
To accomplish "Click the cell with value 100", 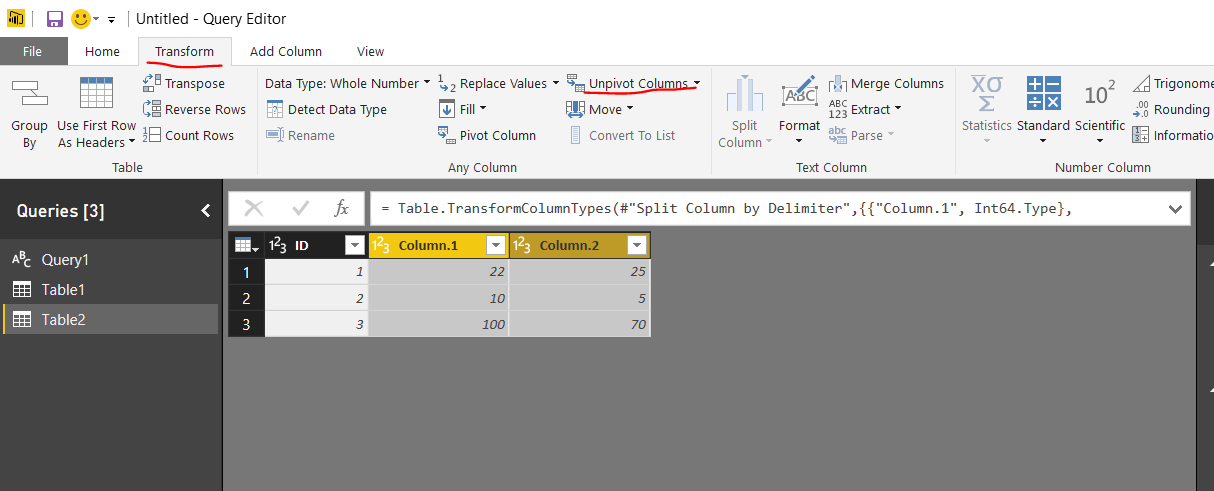I will [x=439, y=324].
